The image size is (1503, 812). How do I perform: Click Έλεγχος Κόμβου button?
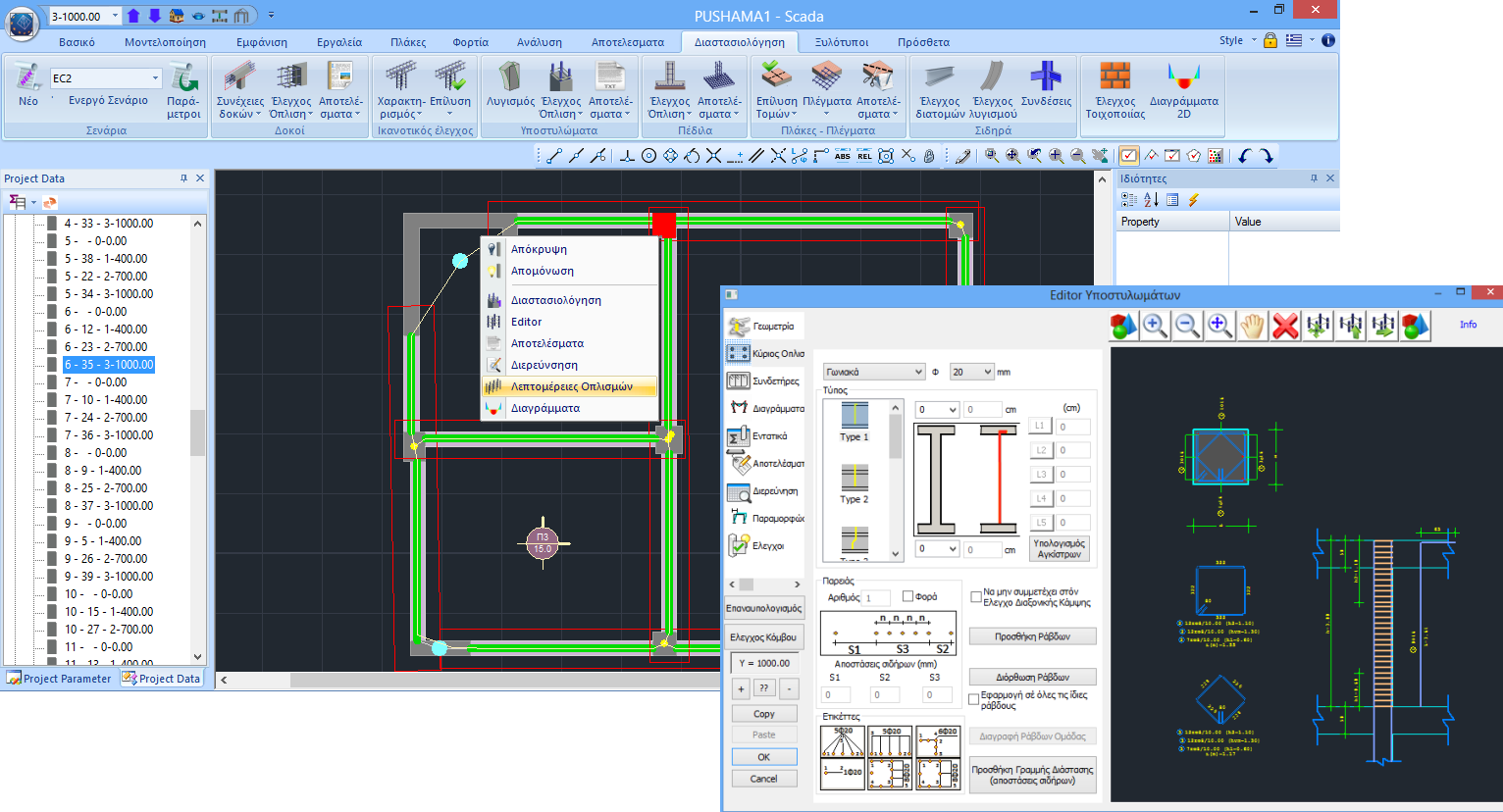[764, 637]
